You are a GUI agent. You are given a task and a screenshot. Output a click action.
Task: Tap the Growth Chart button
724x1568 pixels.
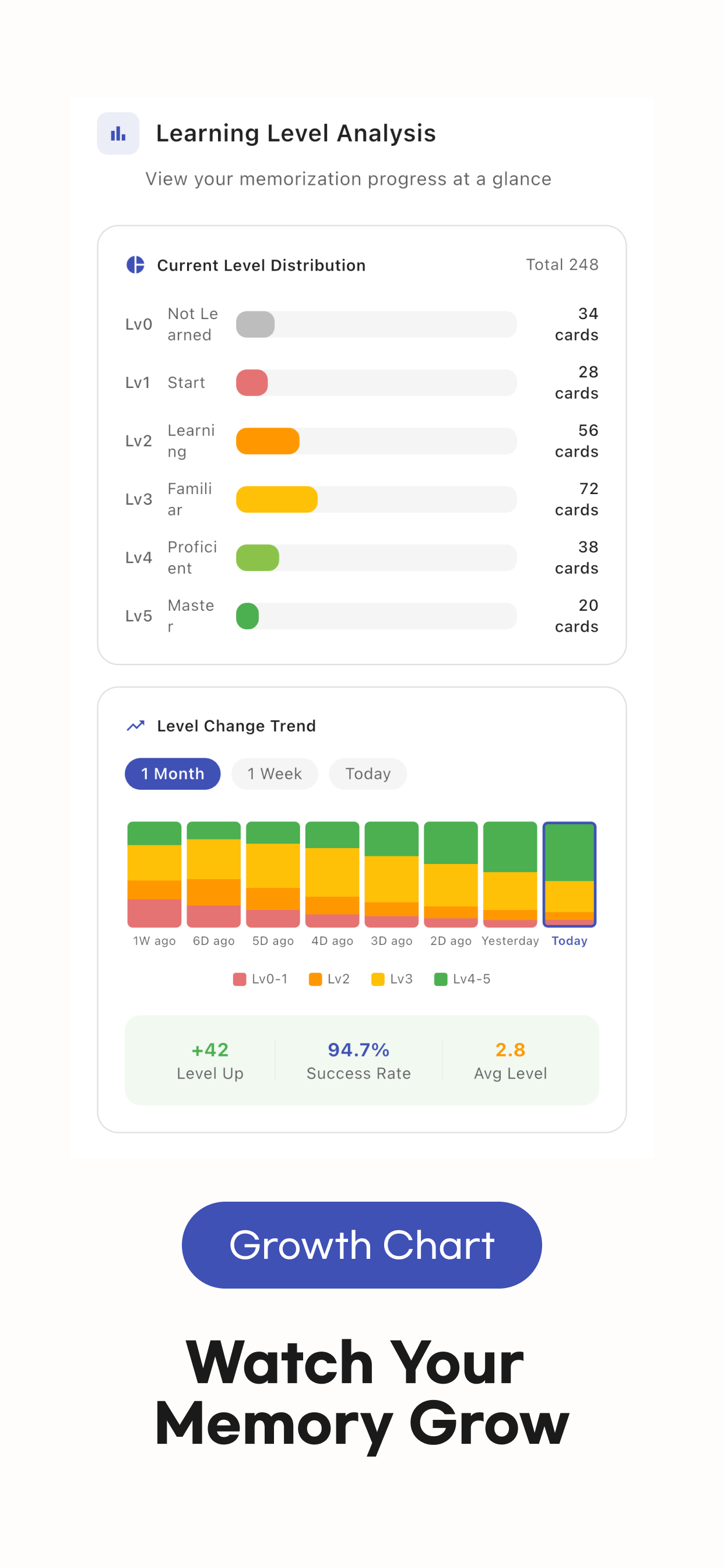(362, 1245)
